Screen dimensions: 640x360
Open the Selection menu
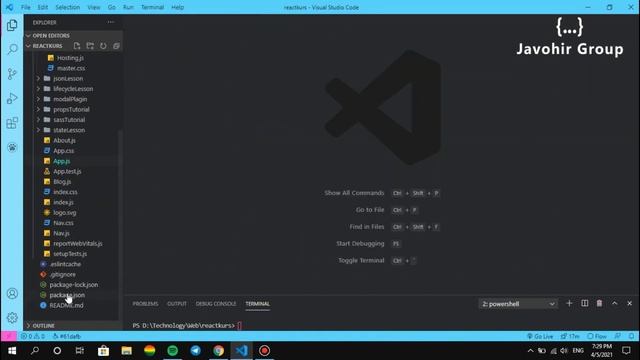pyautogui.click(x=67, y=7)
